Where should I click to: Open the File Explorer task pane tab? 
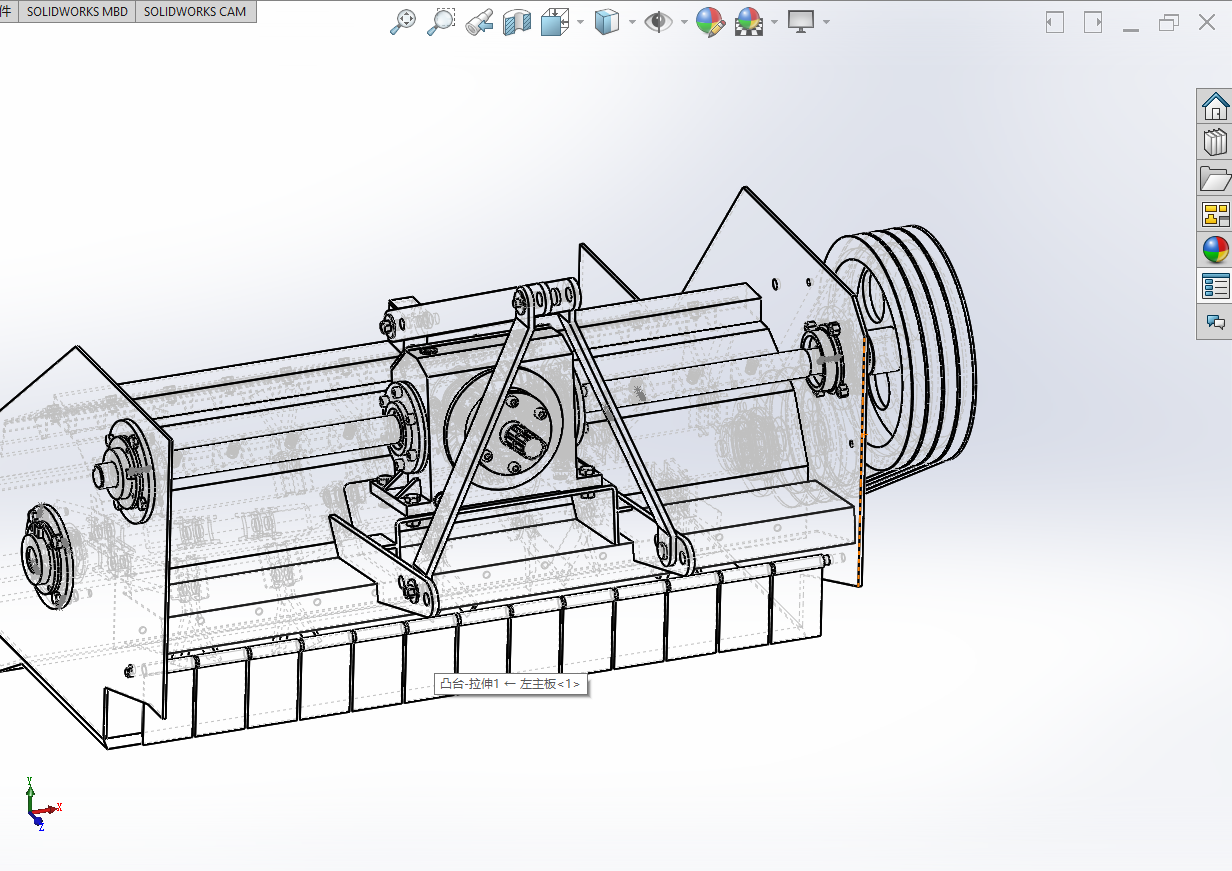tap(1215, 179)
